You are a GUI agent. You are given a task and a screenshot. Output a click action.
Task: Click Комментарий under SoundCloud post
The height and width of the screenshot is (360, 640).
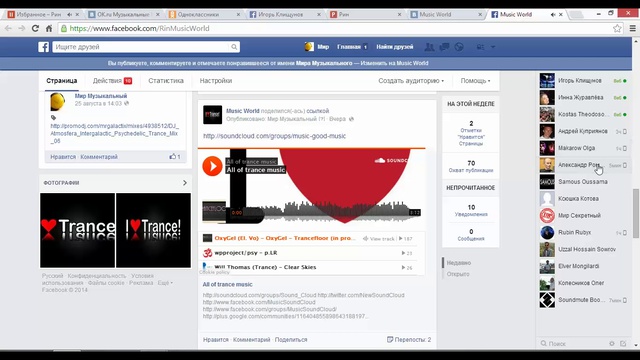coord(251,340)
